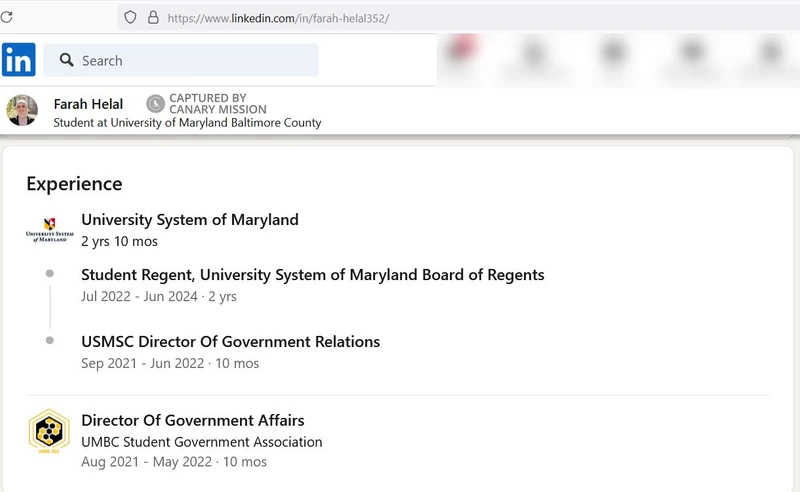Click Student at University of Maryland headline
Screen dimensions: 800x492
tap(187, 123)
